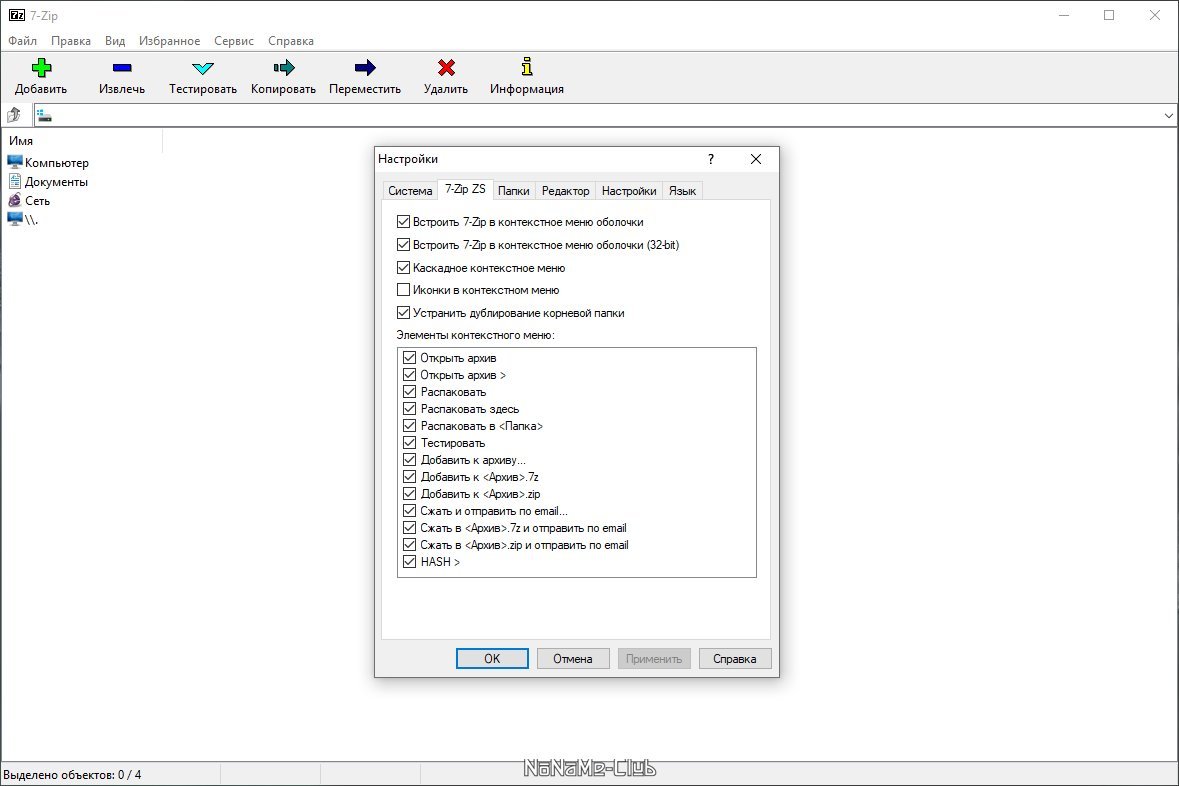Screen dimensions: 1179x786
Task: Uncheck Добавить к <Архив>.7z item
Action: point(410,476)
